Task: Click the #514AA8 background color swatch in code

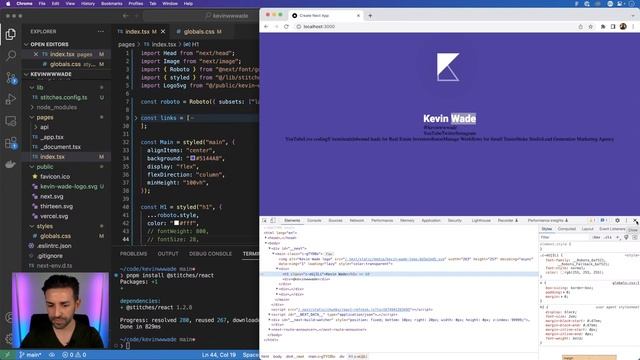Action: (x=193, y=158)
